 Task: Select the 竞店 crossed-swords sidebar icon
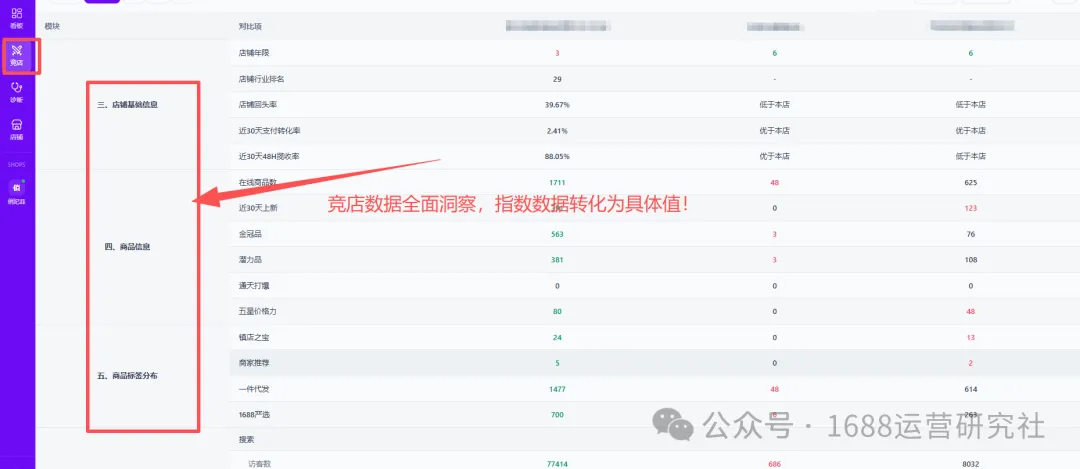click(17, 56)
